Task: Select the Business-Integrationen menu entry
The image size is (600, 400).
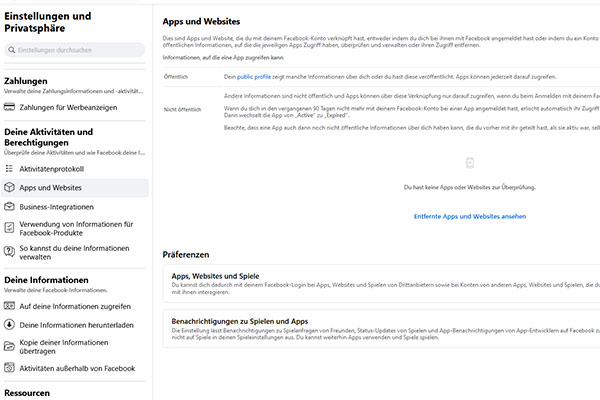Action: click(x=57, y=206)
